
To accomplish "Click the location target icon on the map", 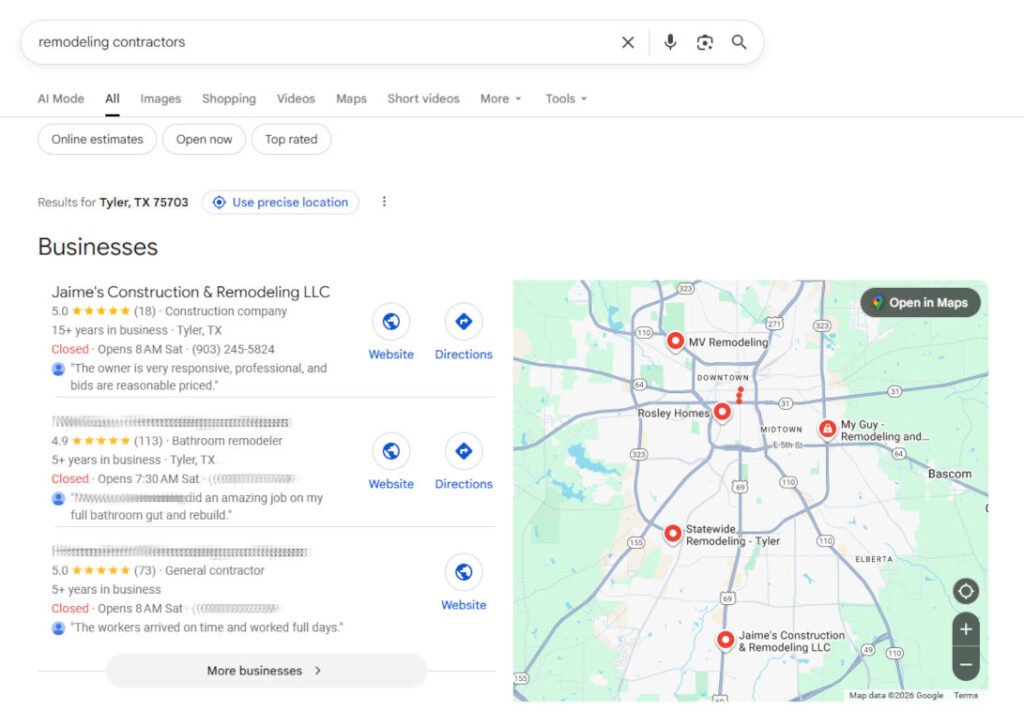I will tap(965, 591).
